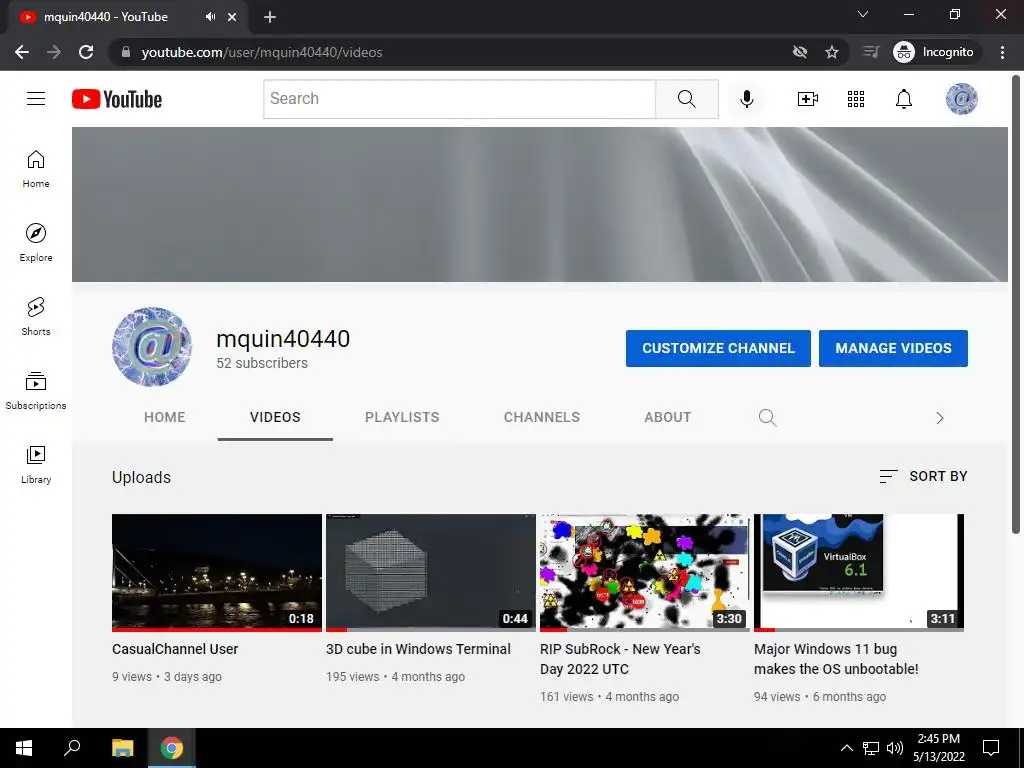Open File Explorer from the taskbar
This screenshot has width=1024, height=768.
(123, 748)
